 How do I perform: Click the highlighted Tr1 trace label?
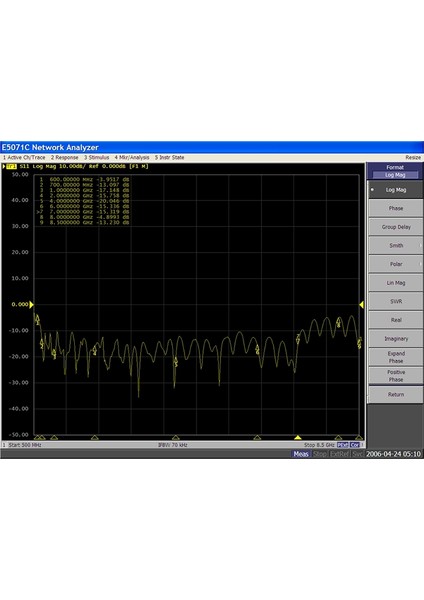tap(11, 166)
